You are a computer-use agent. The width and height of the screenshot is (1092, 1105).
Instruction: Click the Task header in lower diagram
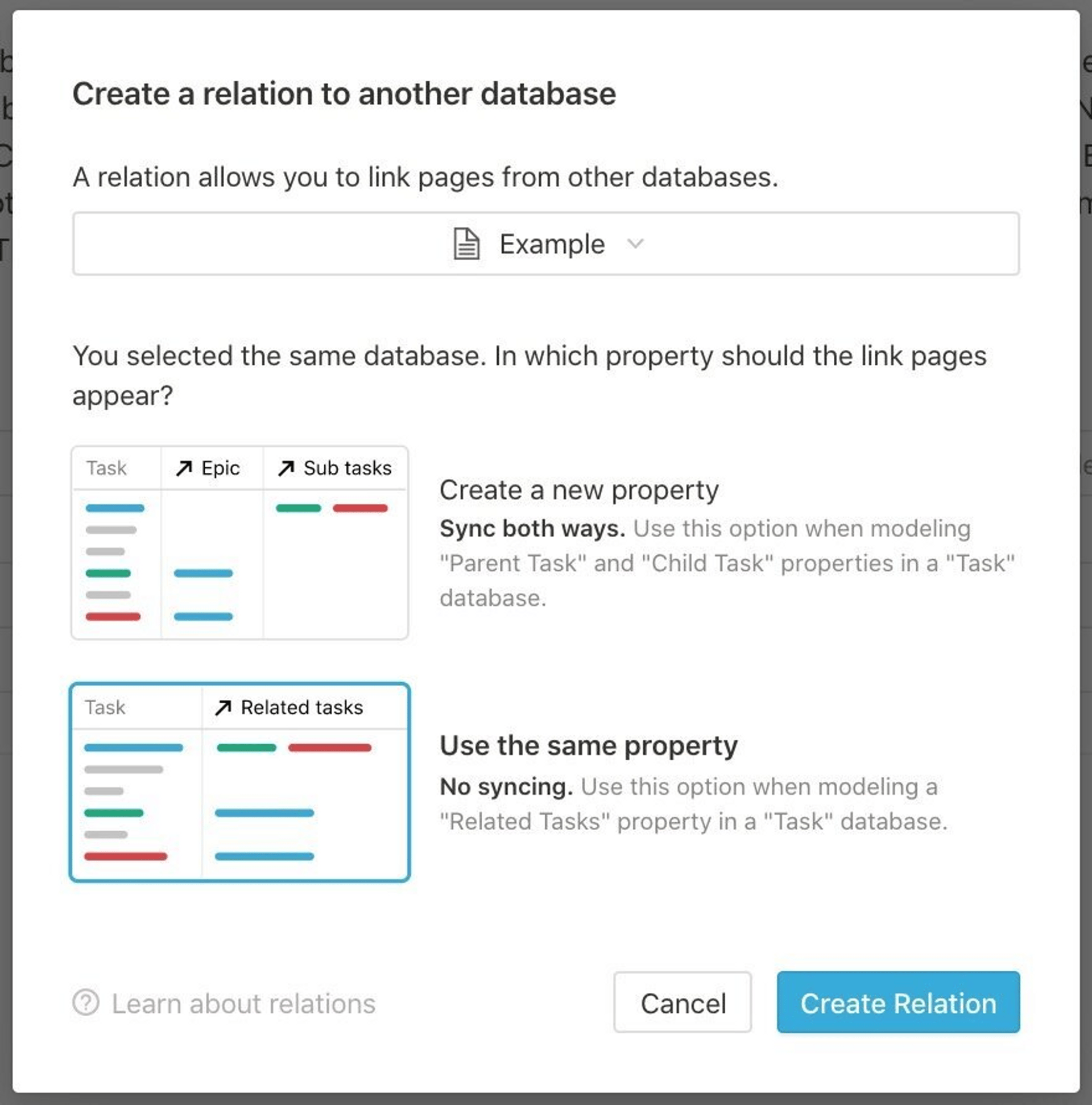pos(106,707)
